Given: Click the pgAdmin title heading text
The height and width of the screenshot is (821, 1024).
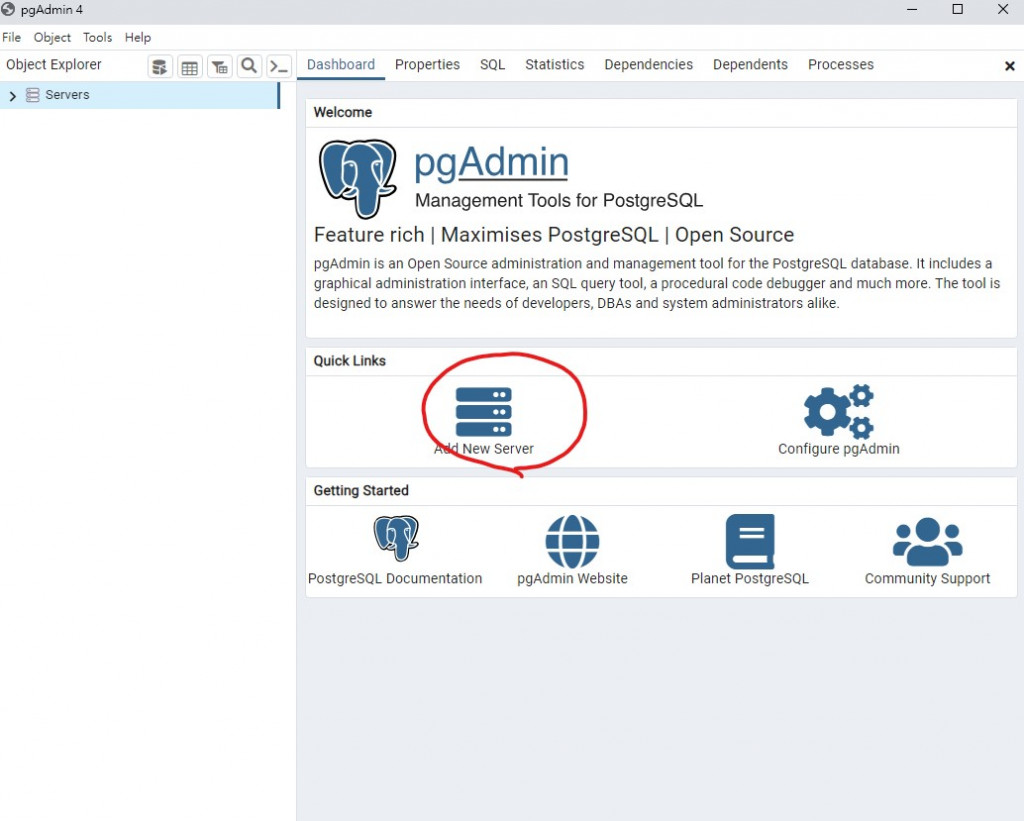Looking at the screenshot, I should 491,162.
